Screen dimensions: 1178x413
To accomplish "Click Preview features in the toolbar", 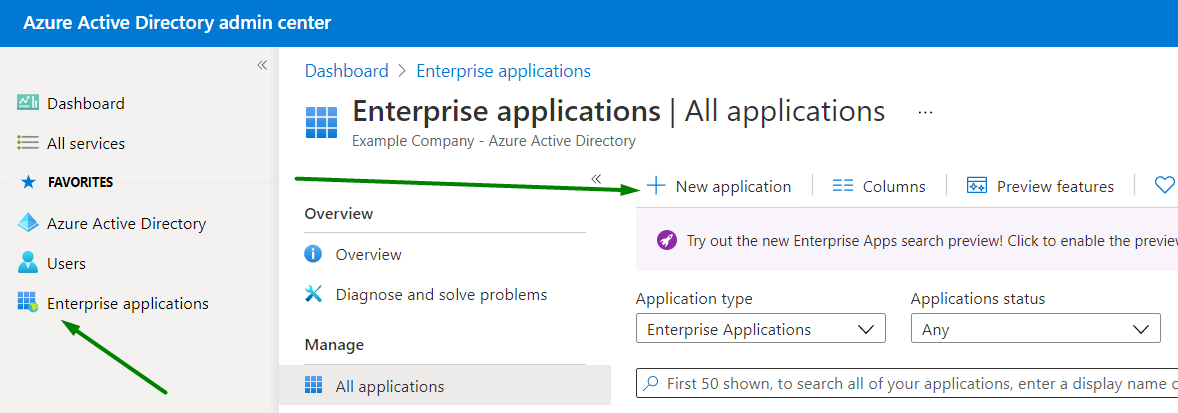I will 1040,186.
